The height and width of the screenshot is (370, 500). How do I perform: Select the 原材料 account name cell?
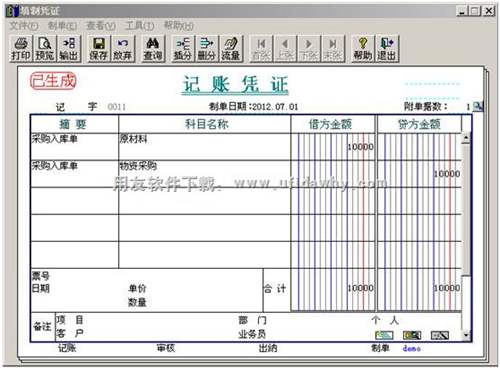(204, 147)
